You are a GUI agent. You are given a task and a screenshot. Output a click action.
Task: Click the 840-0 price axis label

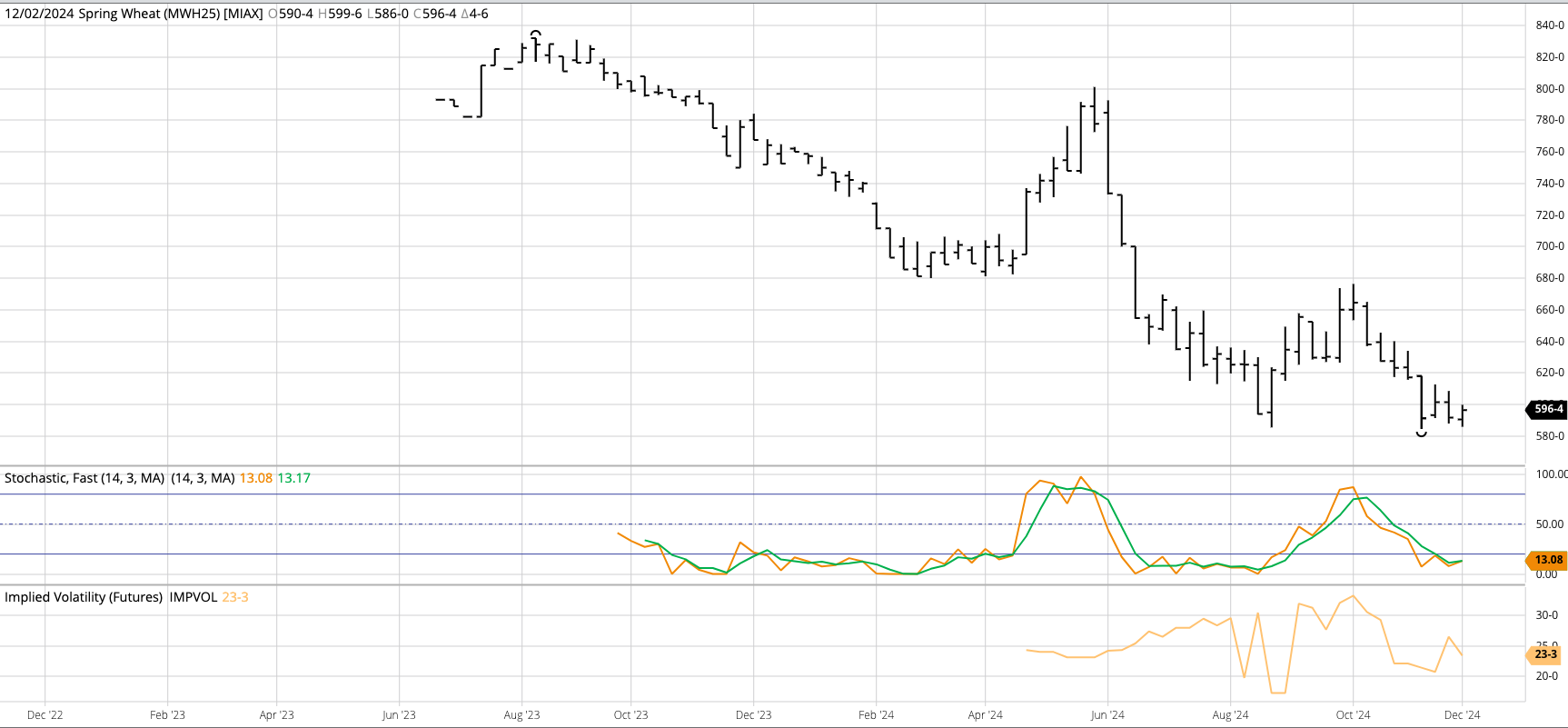click(1549, 25)
